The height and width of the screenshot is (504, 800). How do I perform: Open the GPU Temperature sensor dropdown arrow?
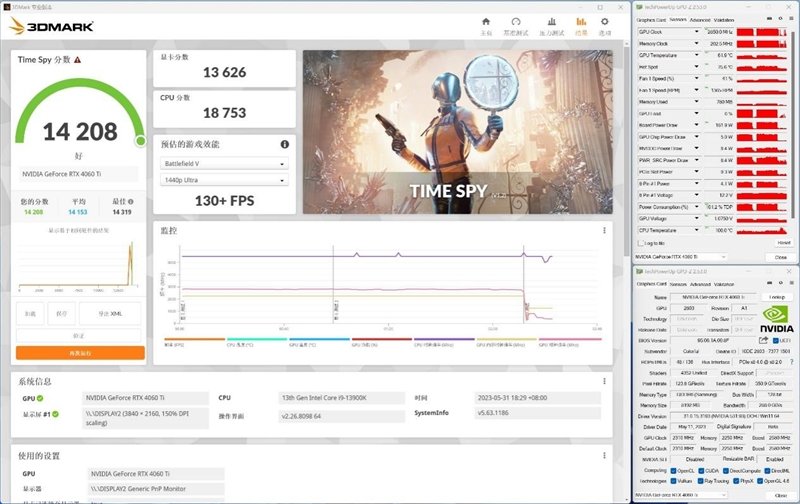point(696,55)
